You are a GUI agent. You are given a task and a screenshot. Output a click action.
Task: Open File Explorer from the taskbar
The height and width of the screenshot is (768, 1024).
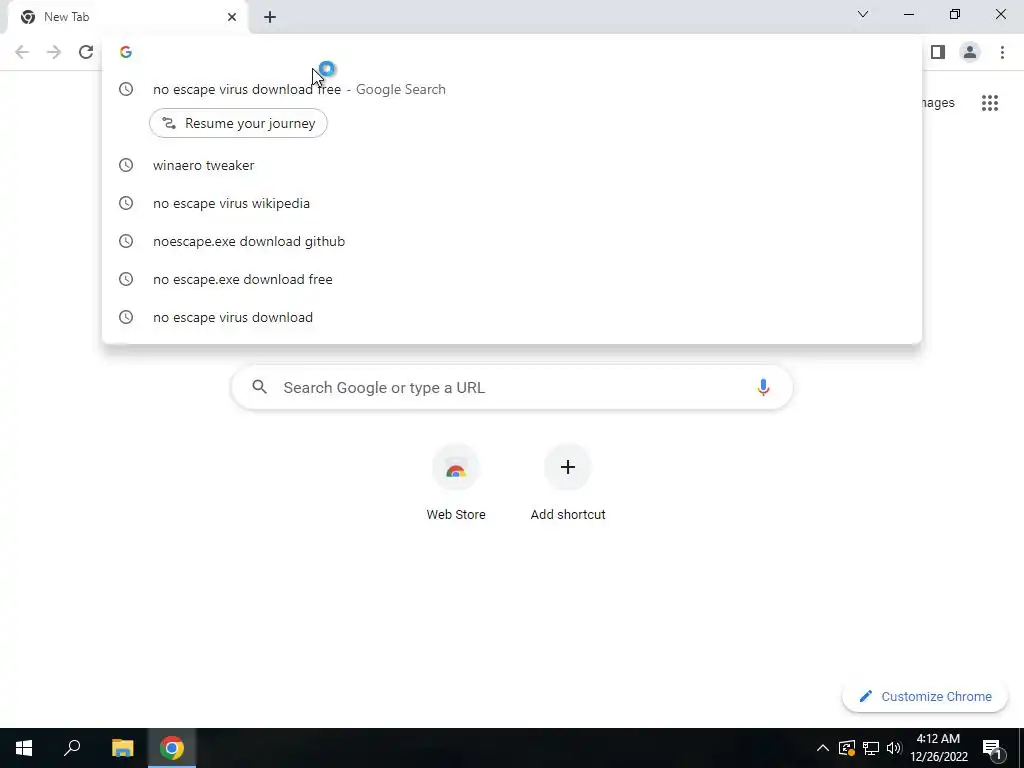coord(122,748)
